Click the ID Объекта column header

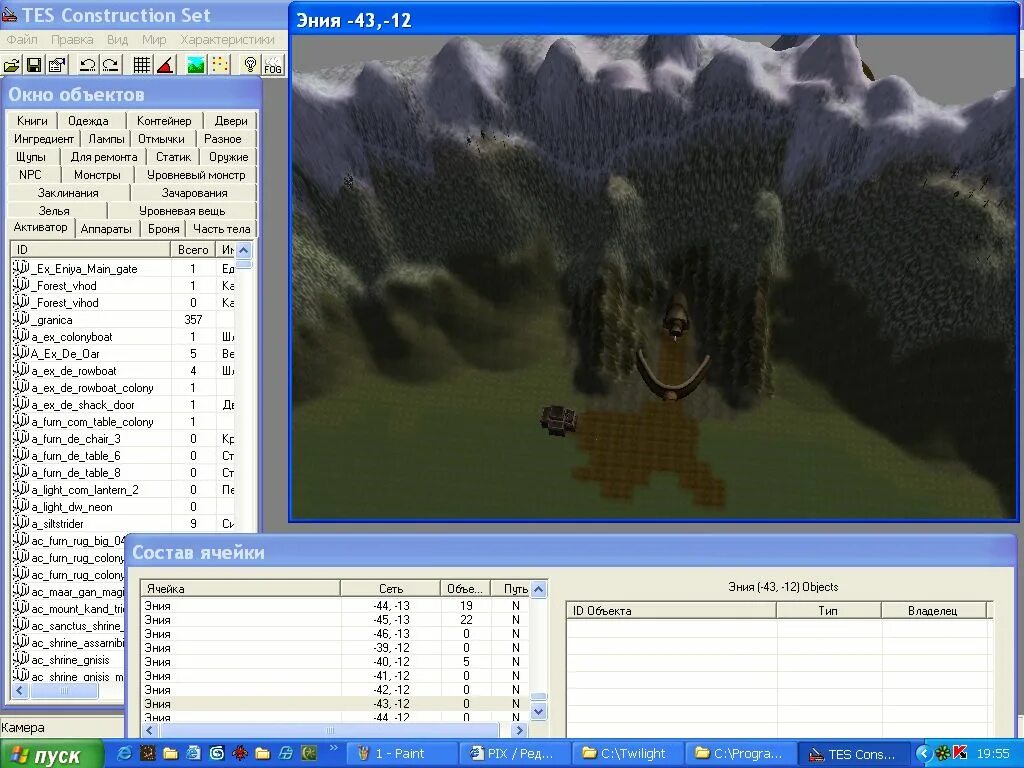(x=671, y=611)
